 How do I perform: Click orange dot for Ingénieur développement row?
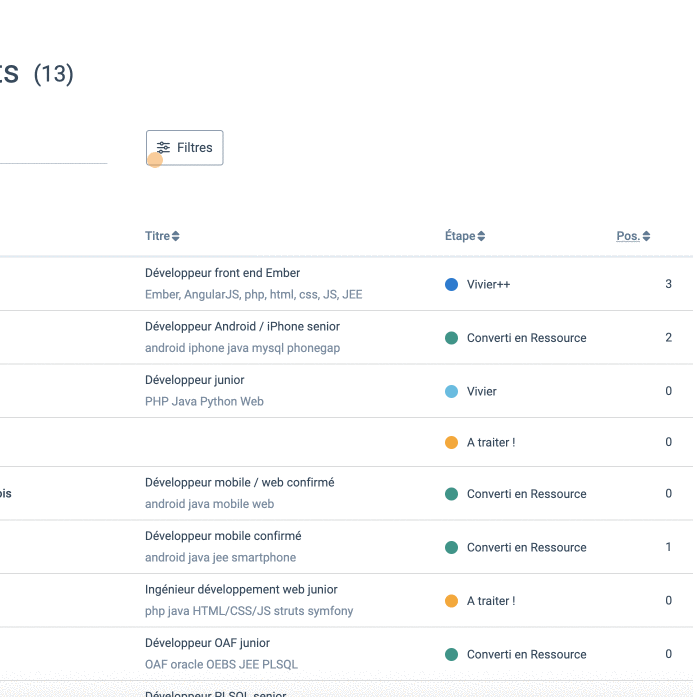pos(451,601)
